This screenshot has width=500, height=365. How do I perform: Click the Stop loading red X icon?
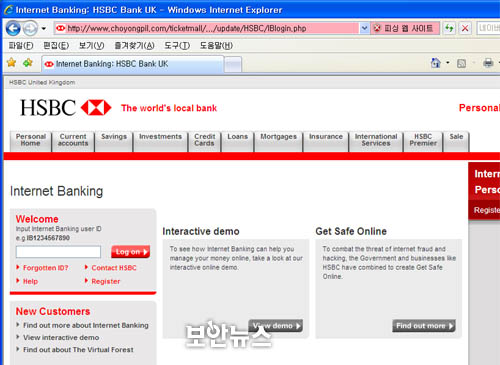[465, 28]
